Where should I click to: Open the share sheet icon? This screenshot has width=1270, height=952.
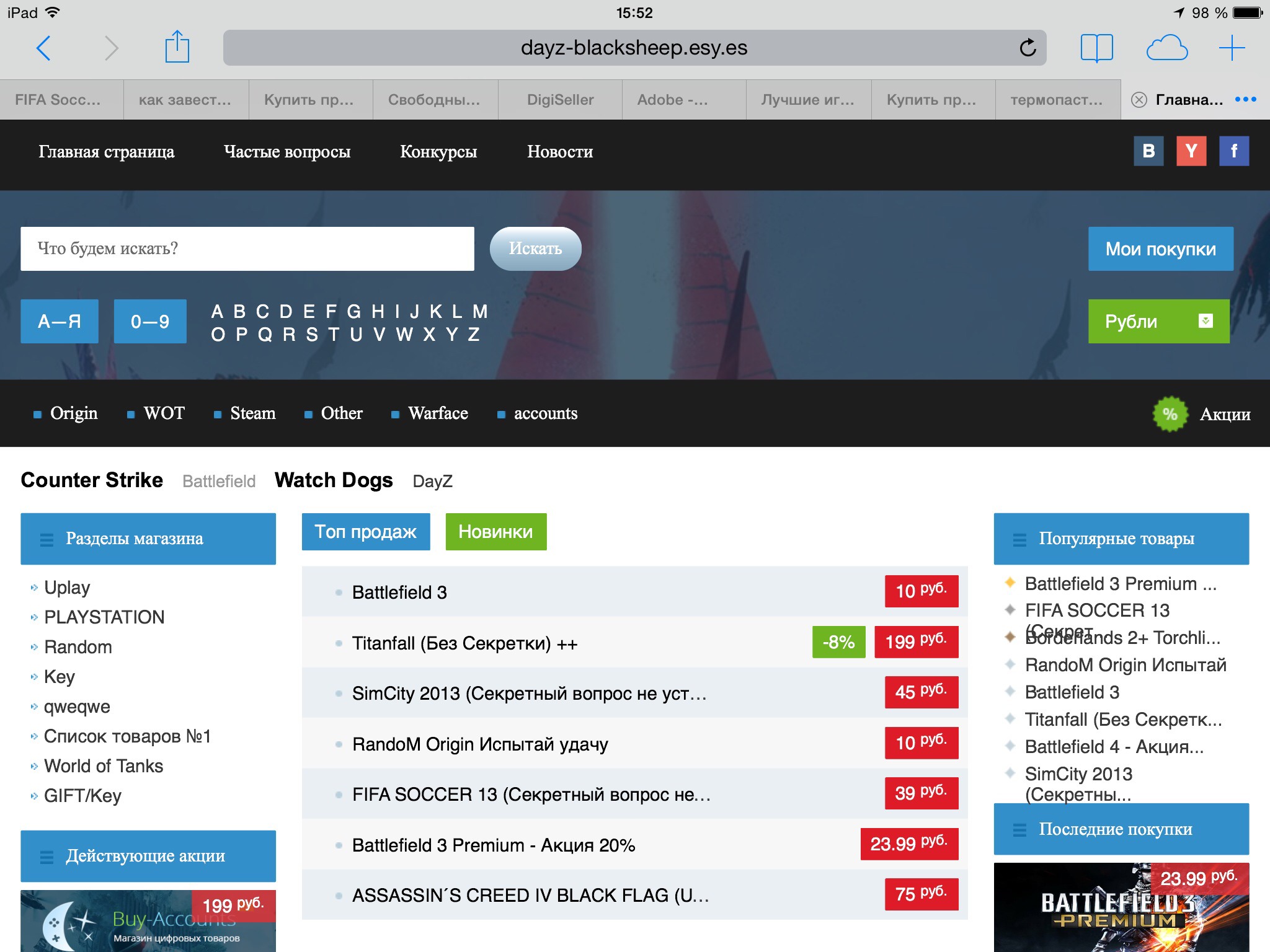[x=177, y=46]
